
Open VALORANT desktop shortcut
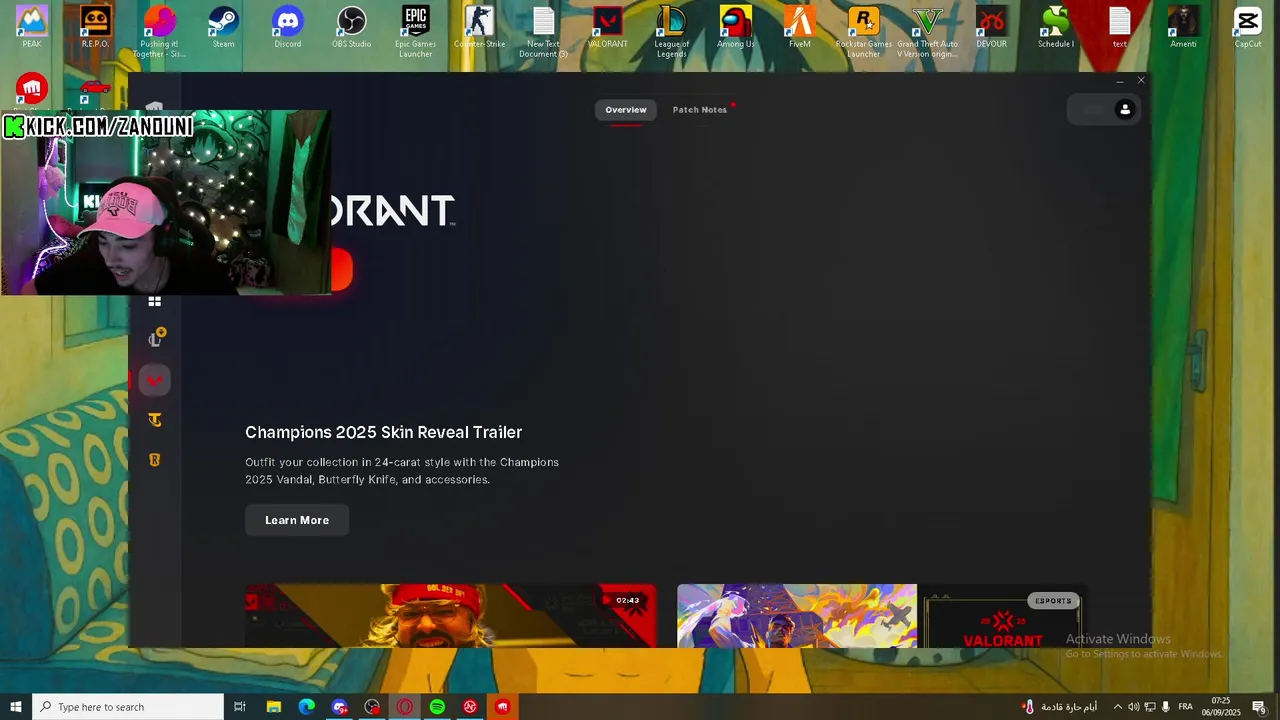coord(608,27)
